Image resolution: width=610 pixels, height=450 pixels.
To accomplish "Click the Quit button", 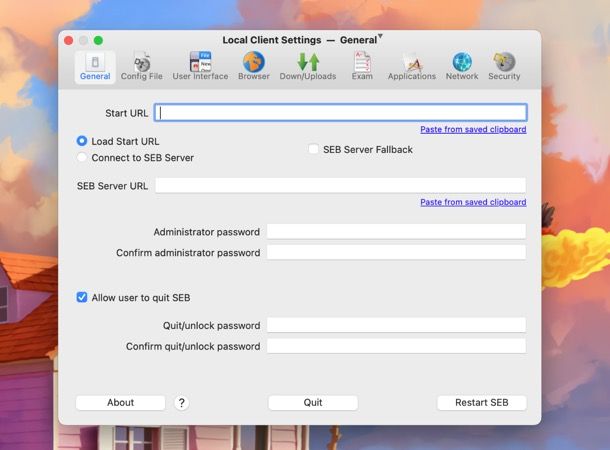I will coord(313,403).
